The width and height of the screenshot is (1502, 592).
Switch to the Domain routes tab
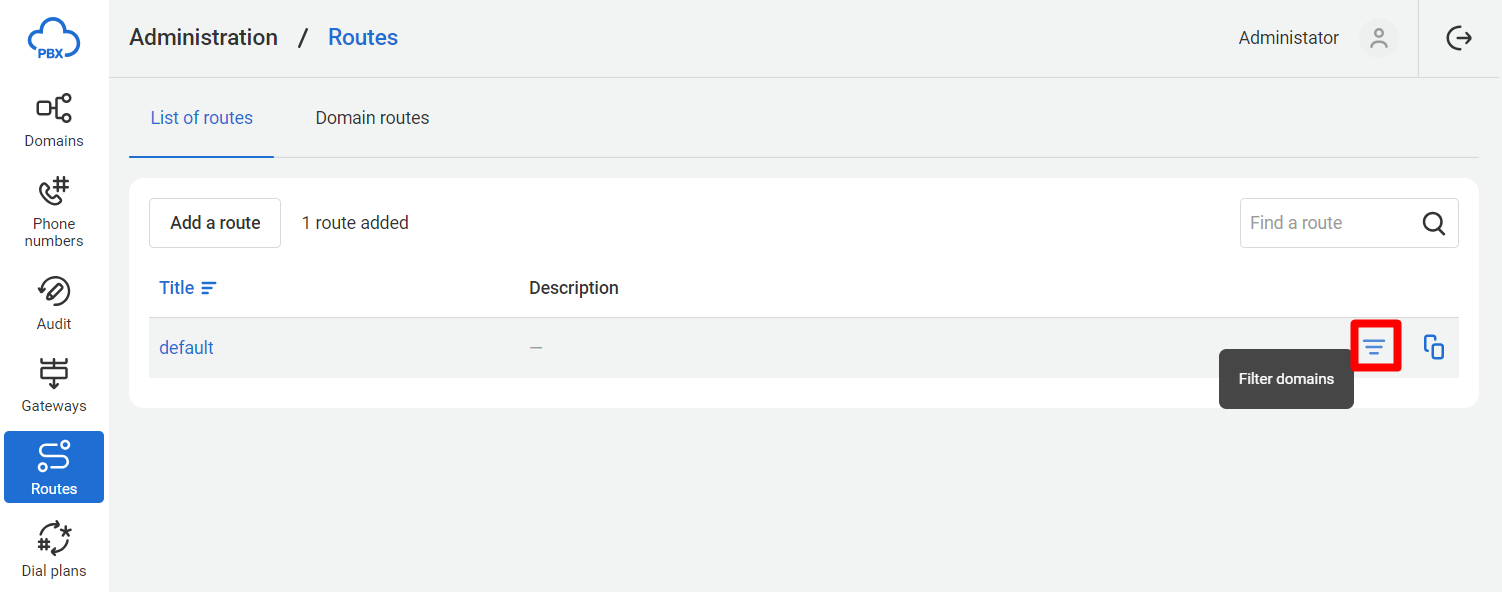(x=372, y=118)
